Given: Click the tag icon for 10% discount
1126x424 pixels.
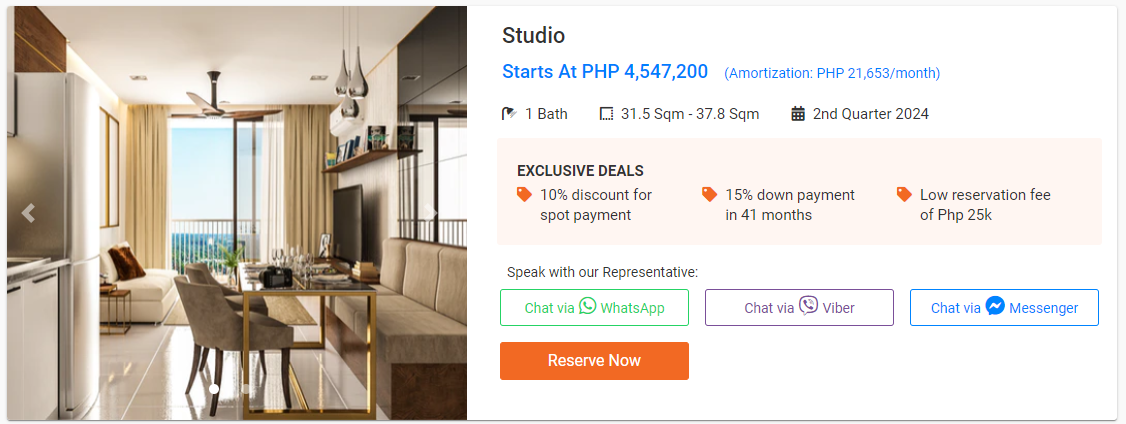Looking at the screenshot, I should (524, 195).
